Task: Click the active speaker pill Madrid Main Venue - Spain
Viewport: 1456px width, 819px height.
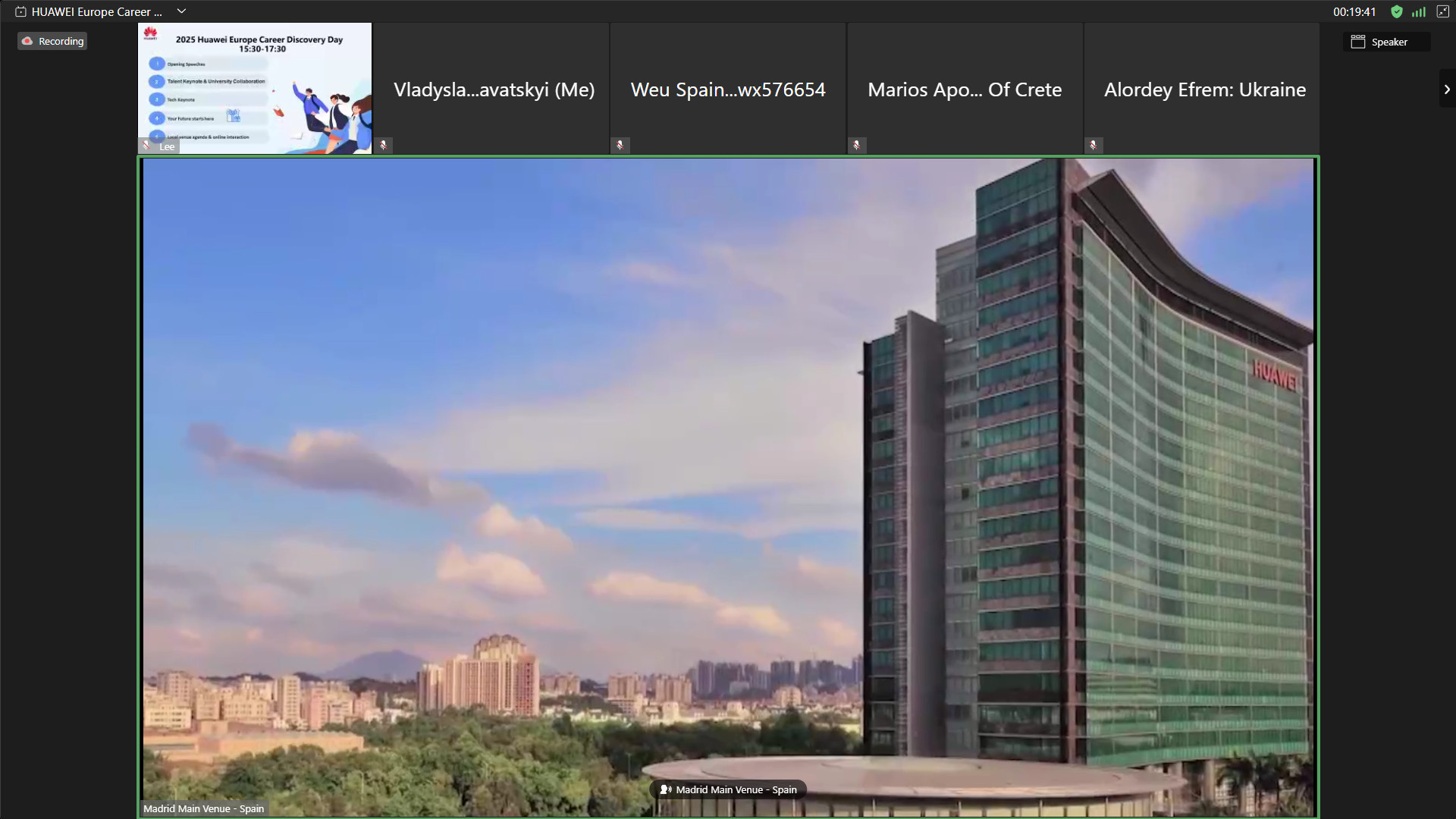Action: pos(728,789)
